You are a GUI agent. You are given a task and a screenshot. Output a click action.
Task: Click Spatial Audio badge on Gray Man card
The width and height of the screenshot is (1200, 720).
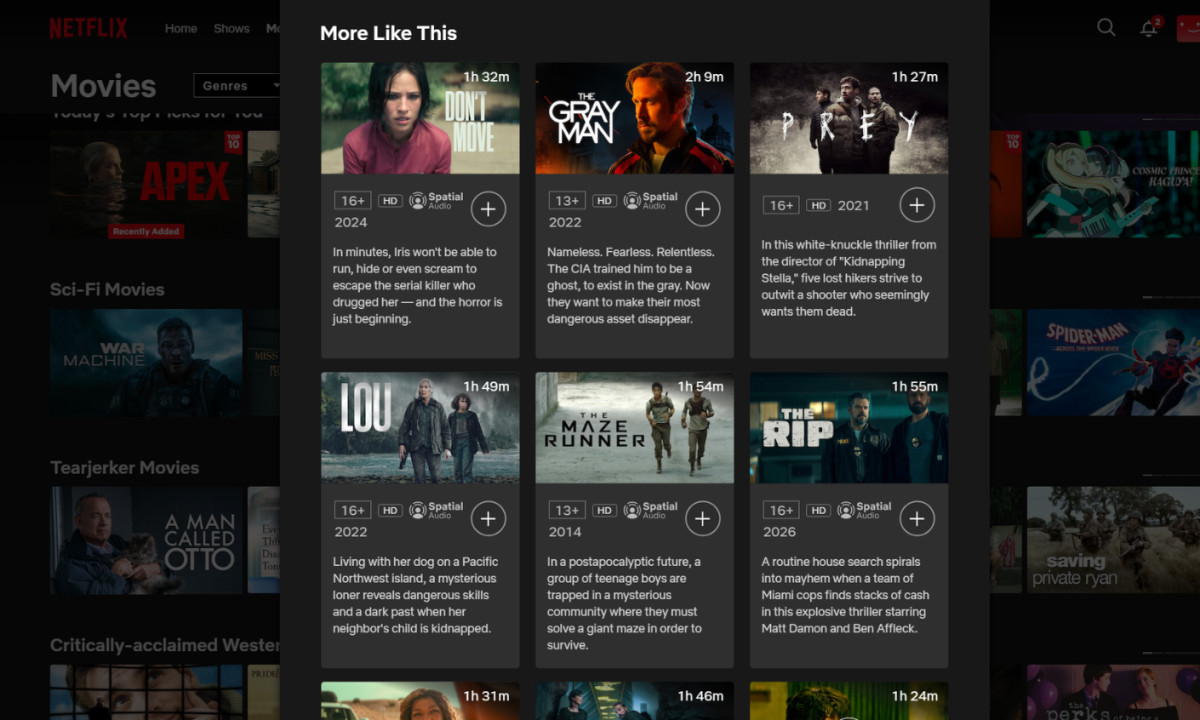[x=651, y=201]
